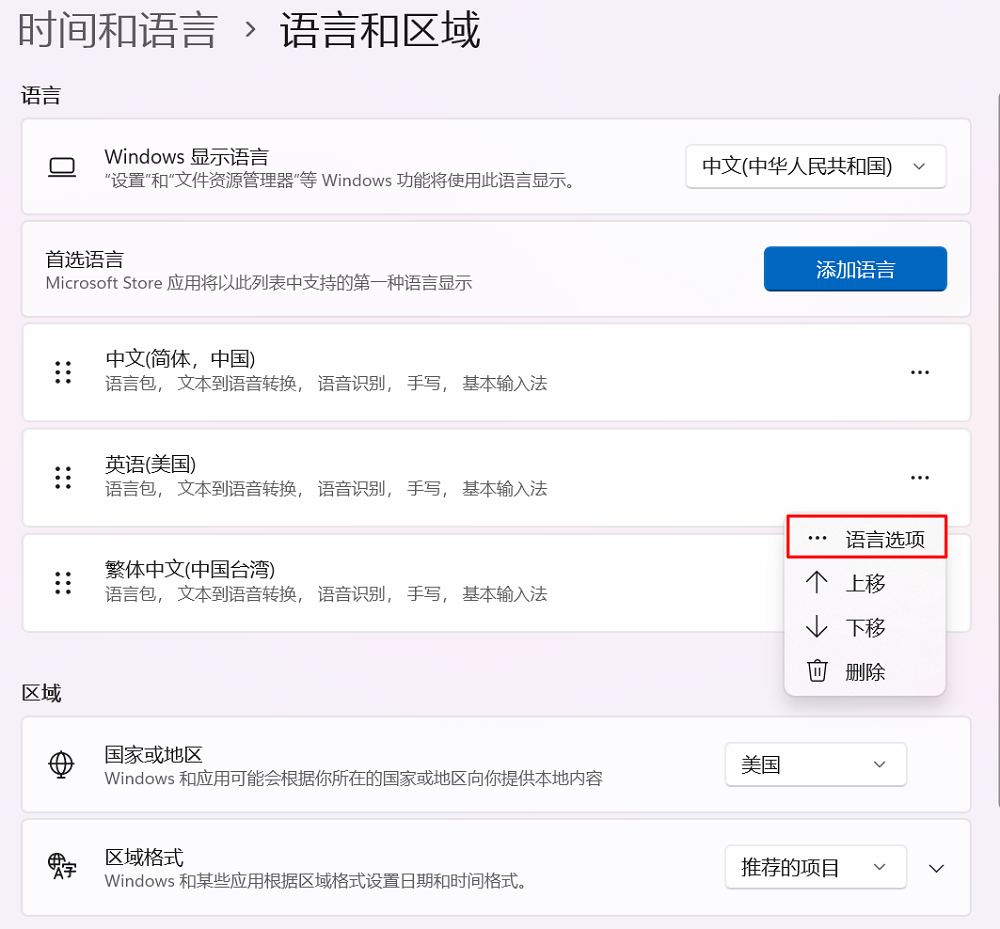The width and height of the screenshot is (1000, 929).
Task: Click drag handle for 英语(美国)
Action: [x=63, y=477]
